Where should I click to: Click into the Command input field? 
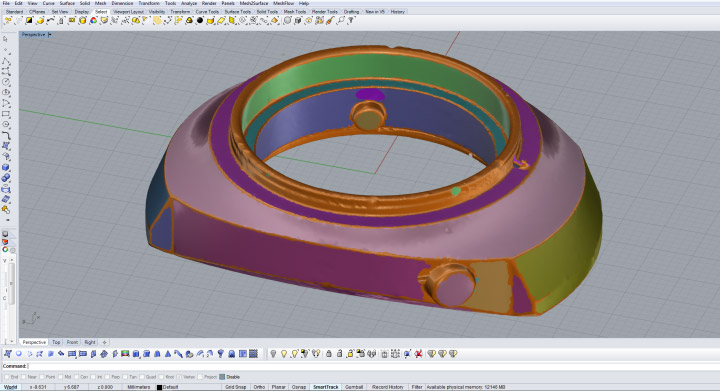click(x=372, y=366)
